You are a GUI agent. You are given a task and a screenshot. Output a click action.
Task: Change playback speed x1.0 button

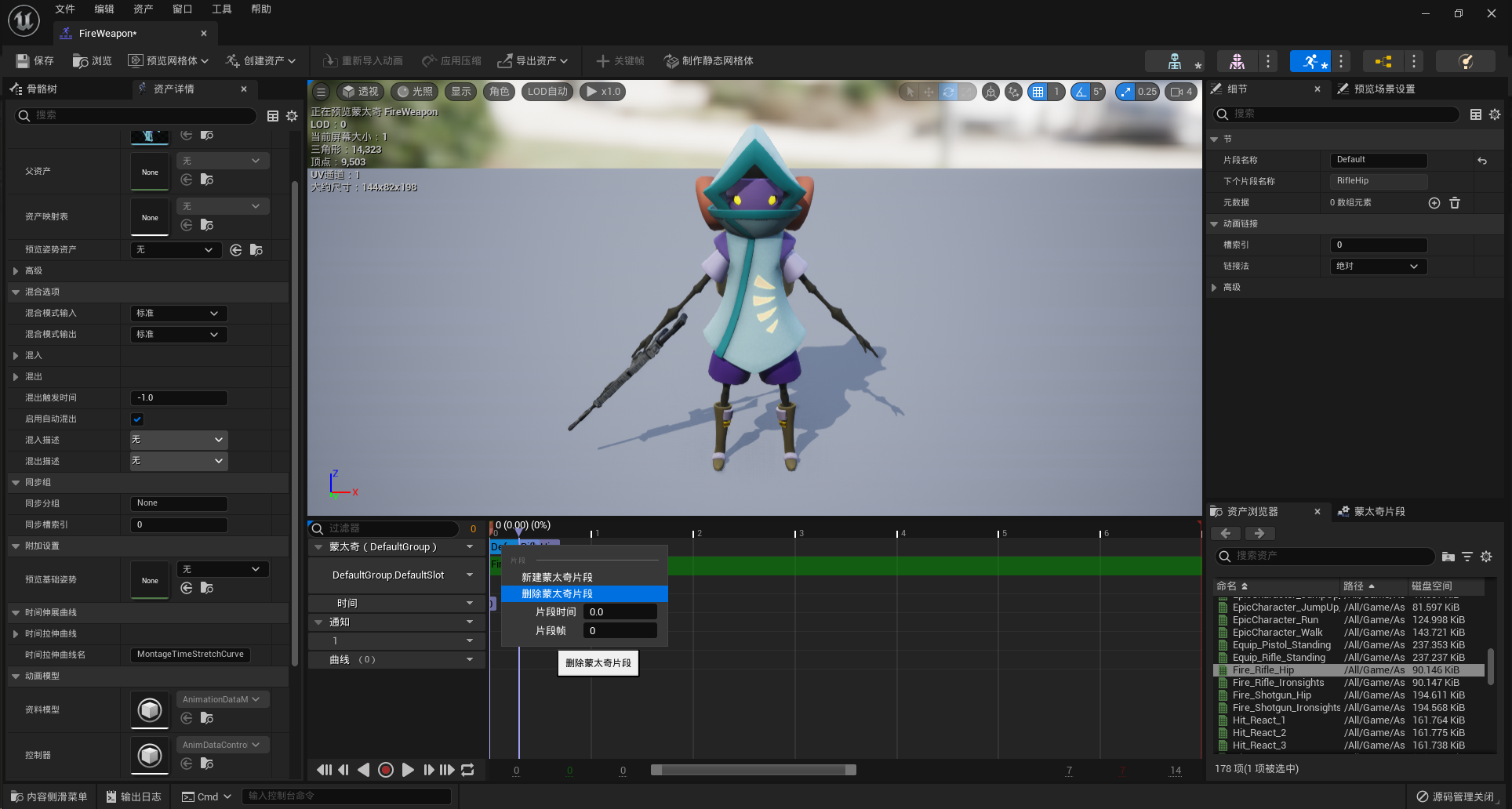pos(603,92)
